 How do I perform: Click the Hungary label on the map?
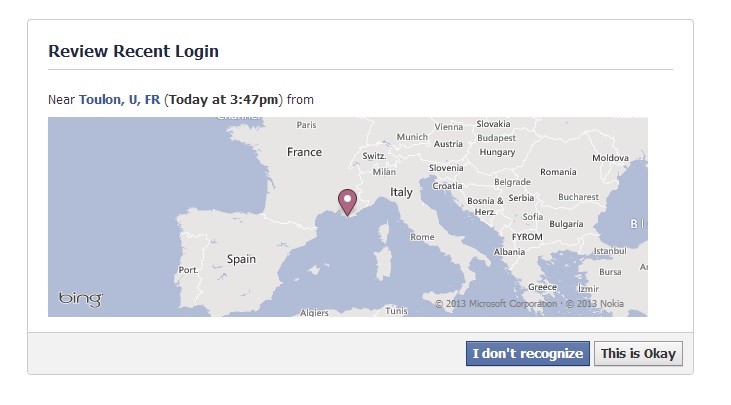(x=497, y=152)
